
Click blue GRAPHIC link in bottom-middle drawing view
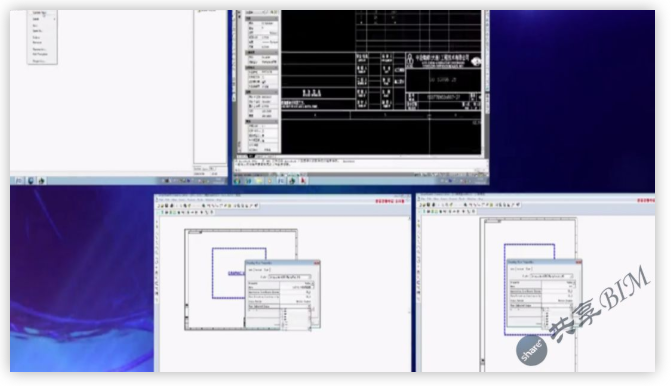pyautogui.click(x=236, y=273)
